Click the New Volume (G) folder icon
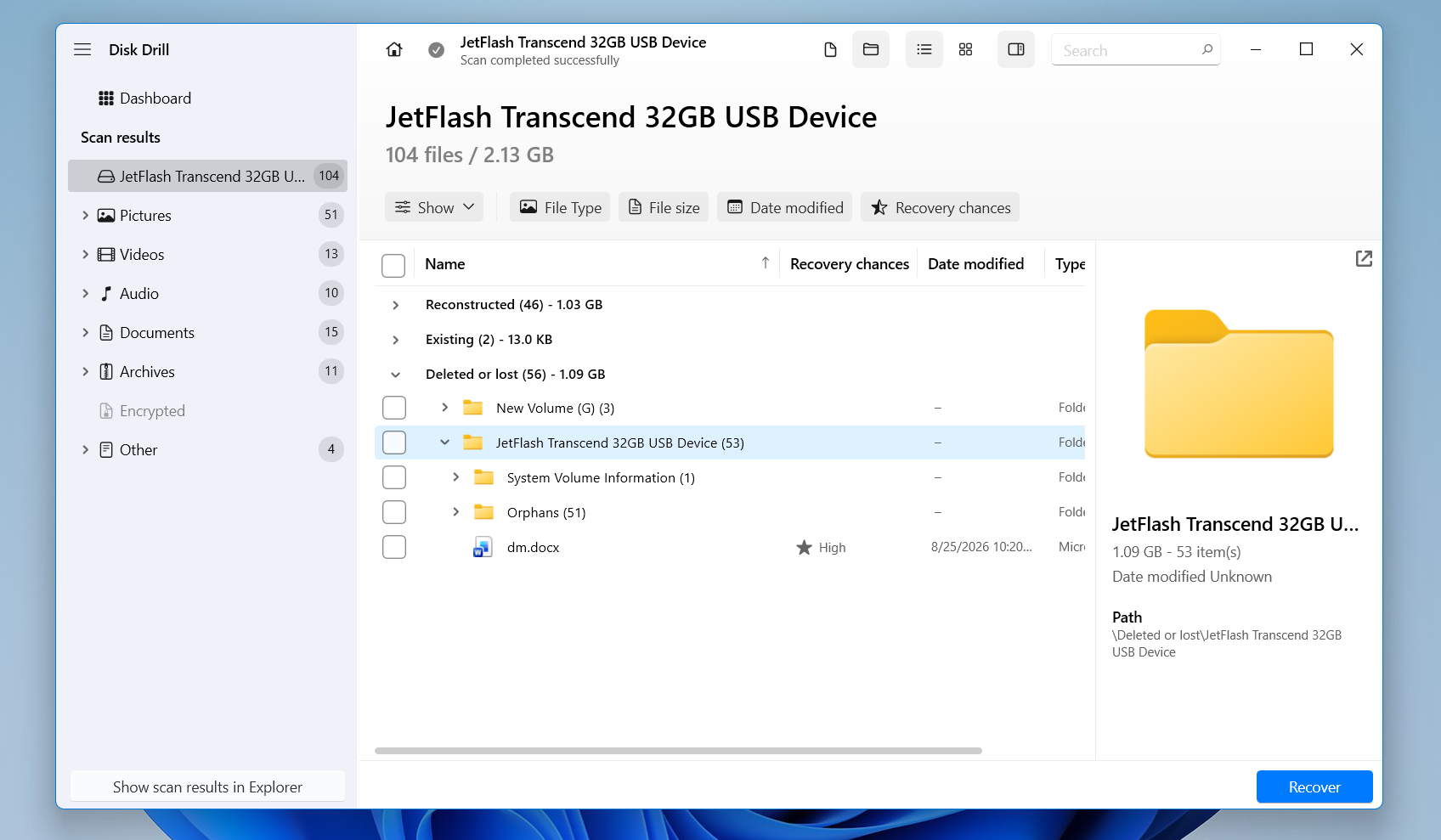Viewport: 1441px width, 840px height. coord(472,408)
